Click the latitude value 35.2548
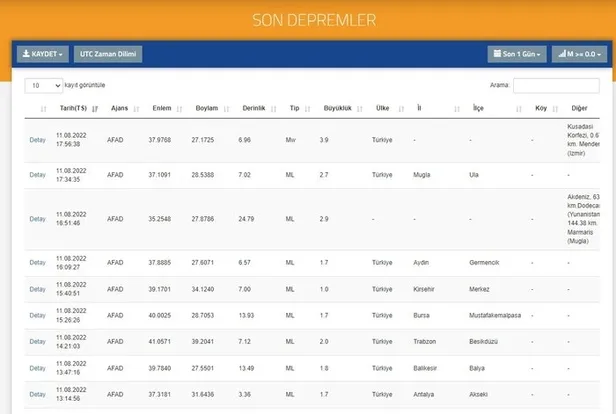 click(160, 219)
